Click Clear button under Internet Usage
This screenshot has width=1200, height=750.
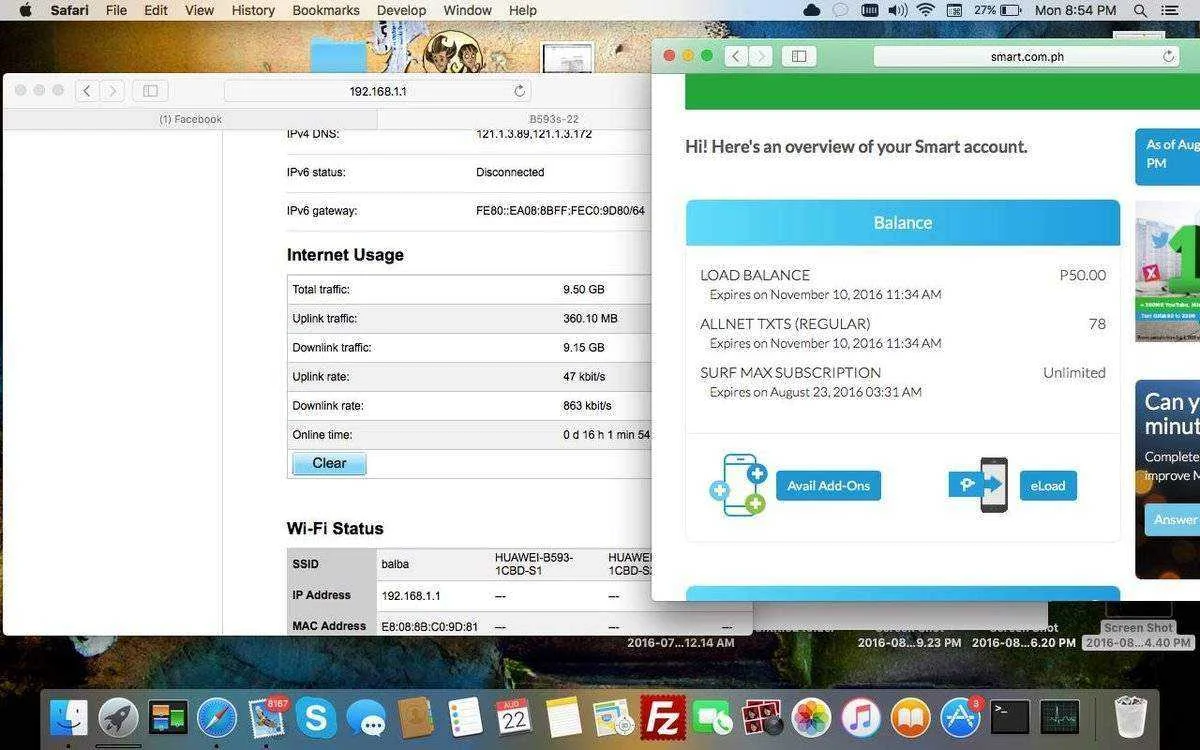tap(329, 463)
